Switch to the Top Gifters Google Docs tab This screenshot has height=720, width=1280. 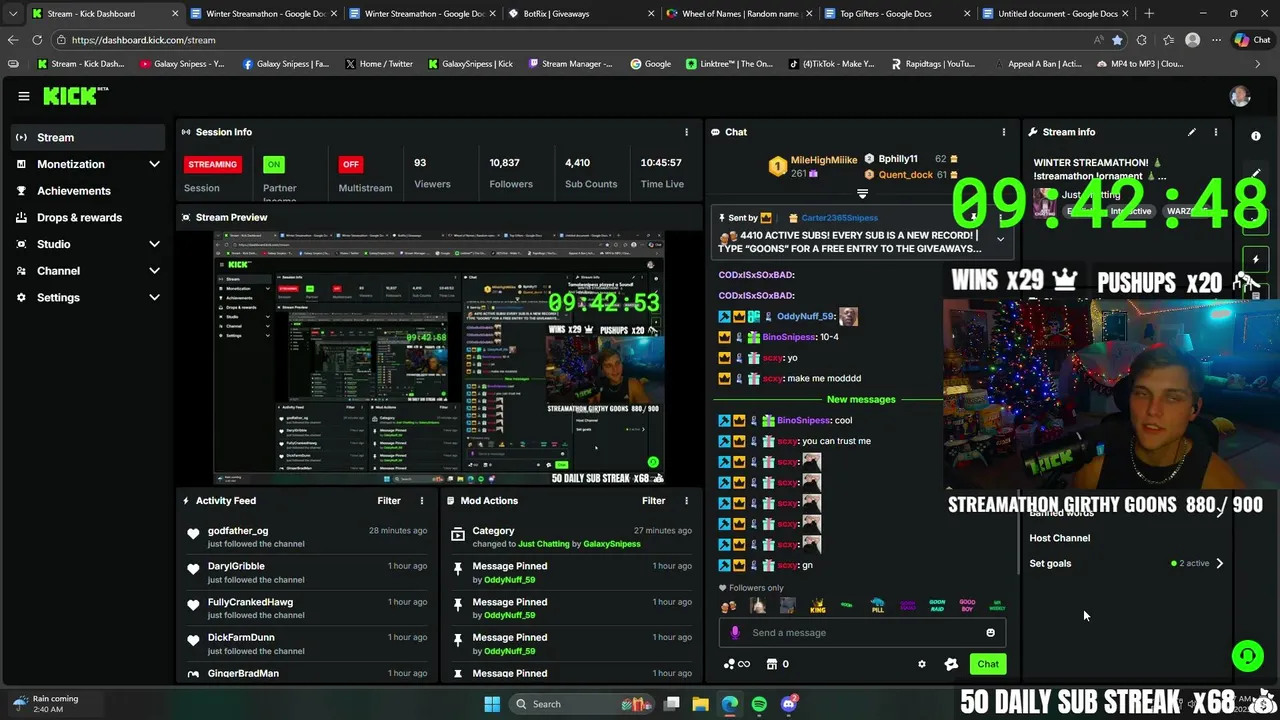[x=896, y=14]
